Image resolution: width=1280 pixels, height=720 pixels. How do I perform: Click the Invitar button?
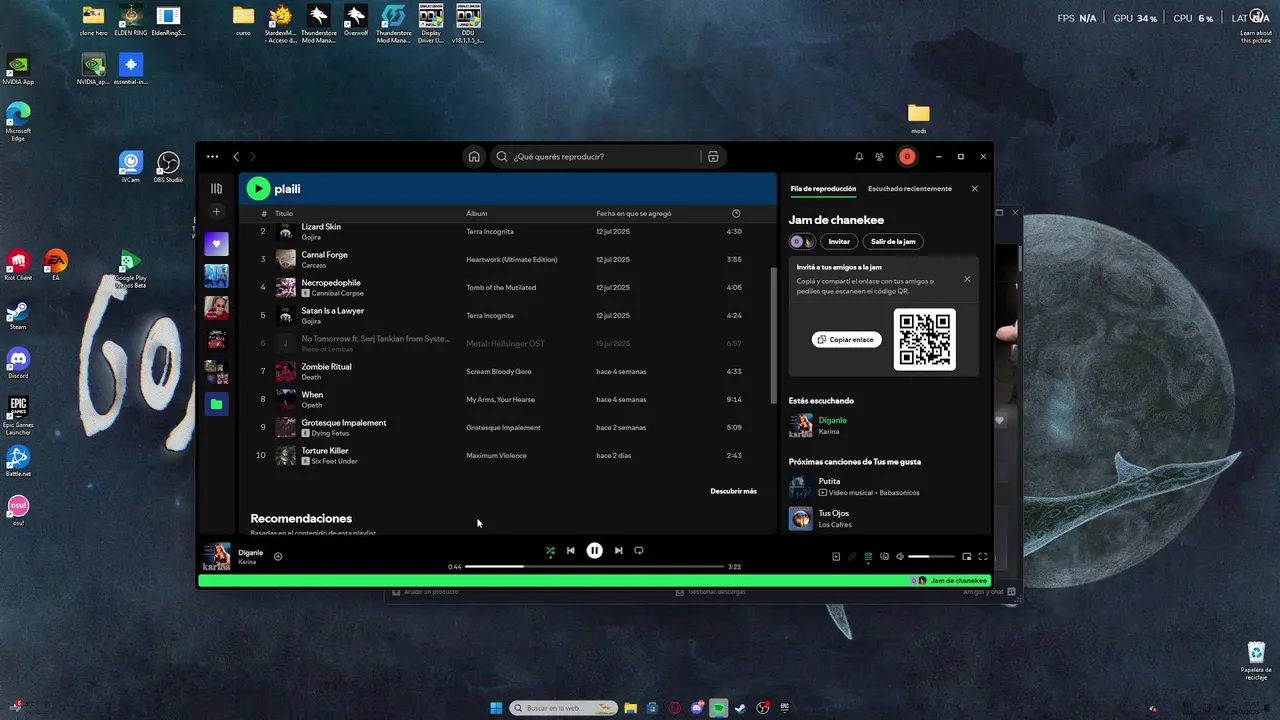(839, 241)
